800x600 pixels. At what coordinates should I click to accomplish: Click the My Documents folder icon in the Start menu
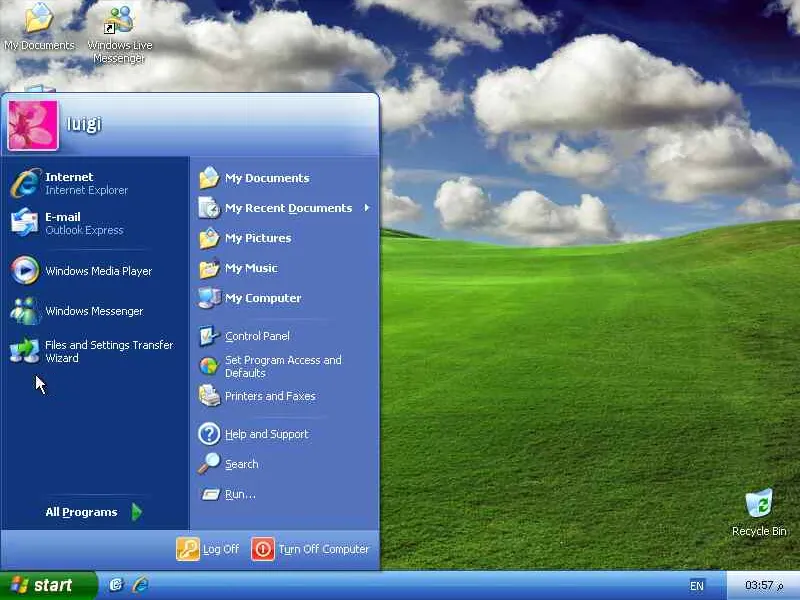209,178
